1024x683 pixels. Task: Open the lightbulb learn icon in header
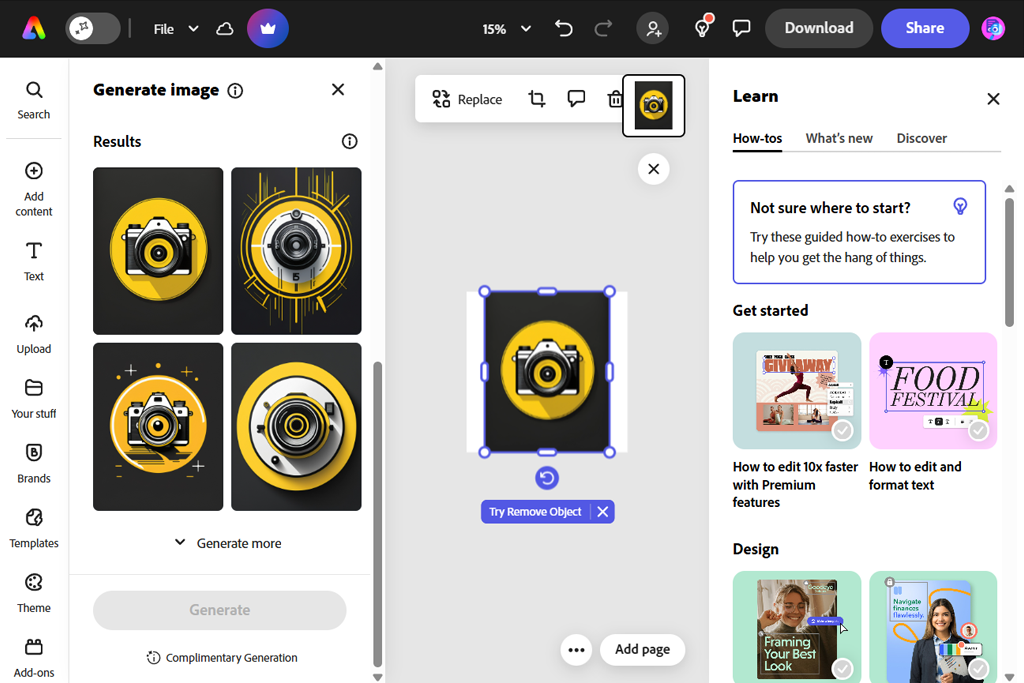(703, 28)
